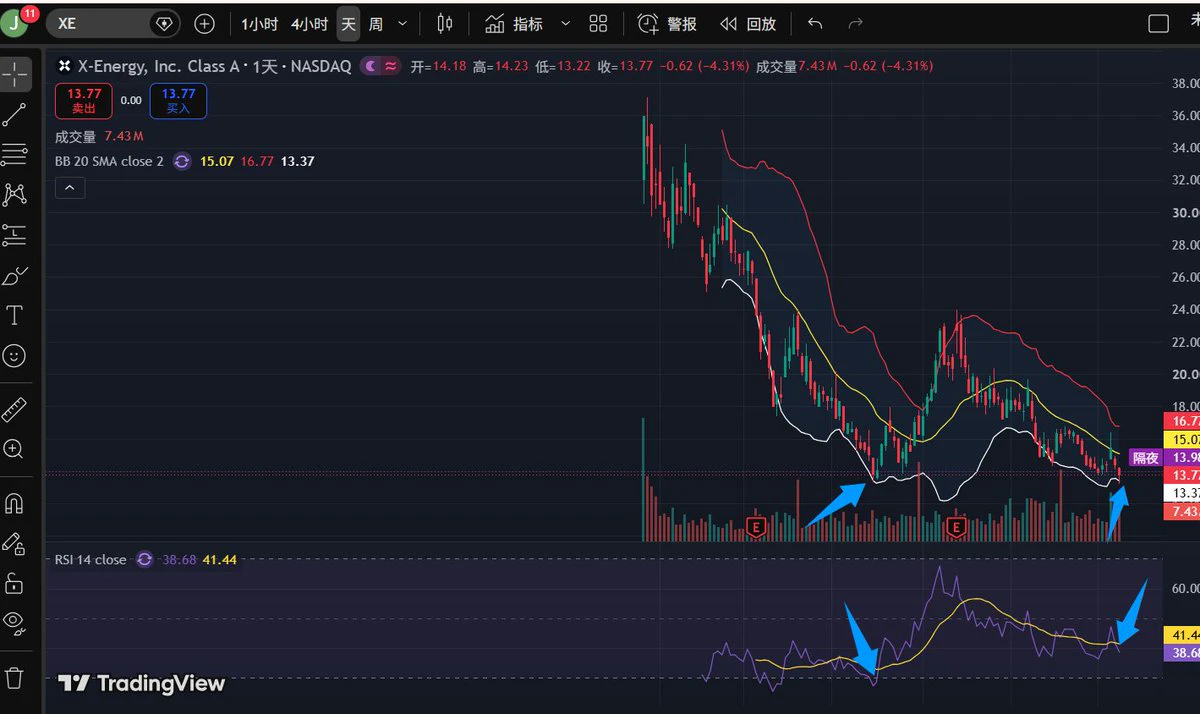Switch to the 周 weekly interval
The width and height of the screenshot is (1200, 714).
pyautogui.click(x=375, y=23)
